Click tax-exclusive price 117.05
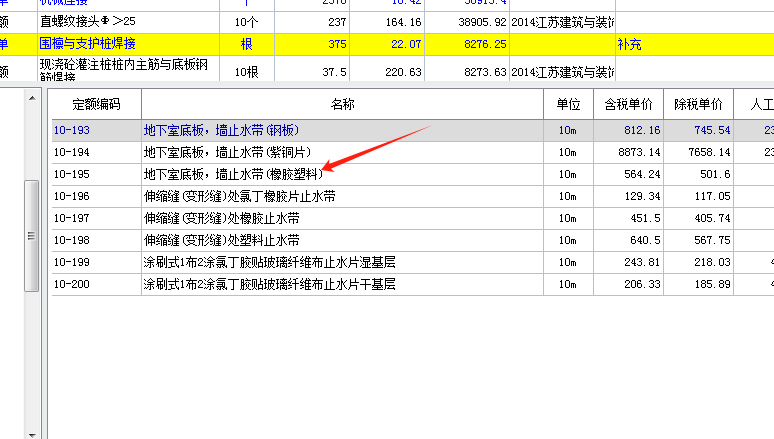The width and height of the screenshot is (774, 439). 712,196
